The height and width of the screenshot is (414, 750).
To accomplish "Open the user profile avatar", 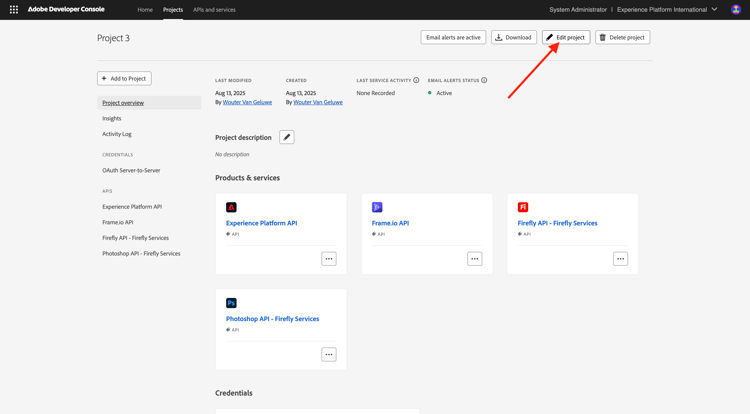I will pos(736,10).
